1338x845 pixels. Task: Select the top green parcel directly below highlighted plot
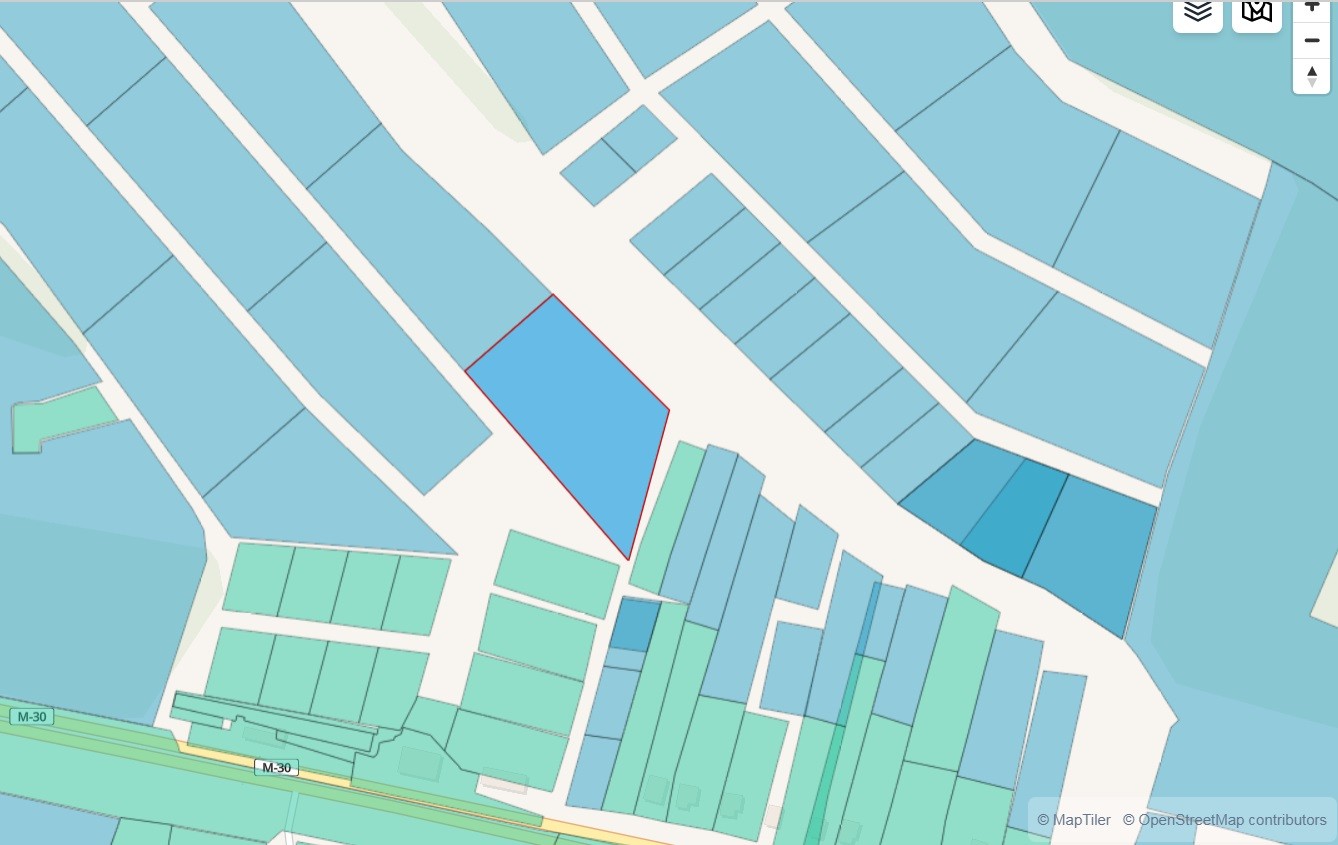[556, 573]
